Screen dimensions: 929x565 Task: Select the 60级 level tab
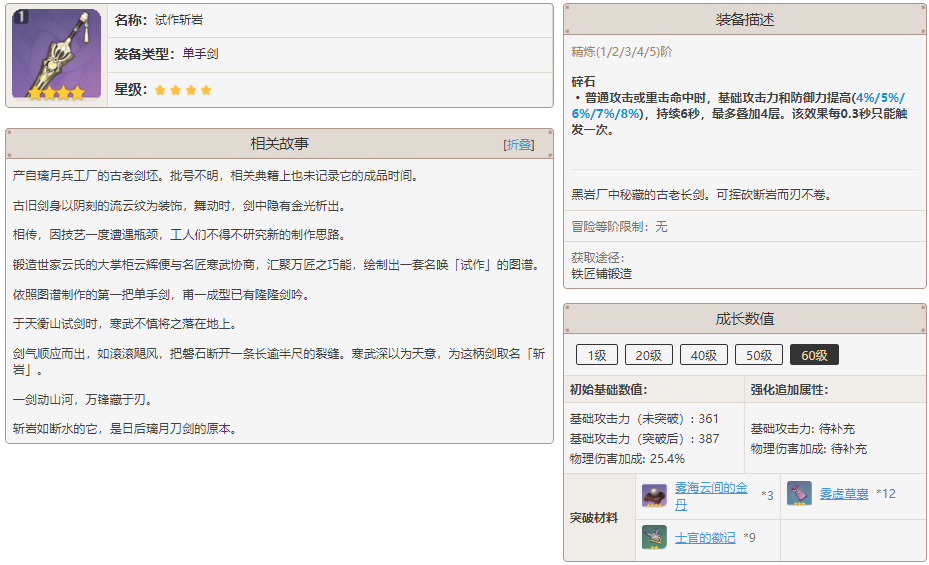(814, 355)
